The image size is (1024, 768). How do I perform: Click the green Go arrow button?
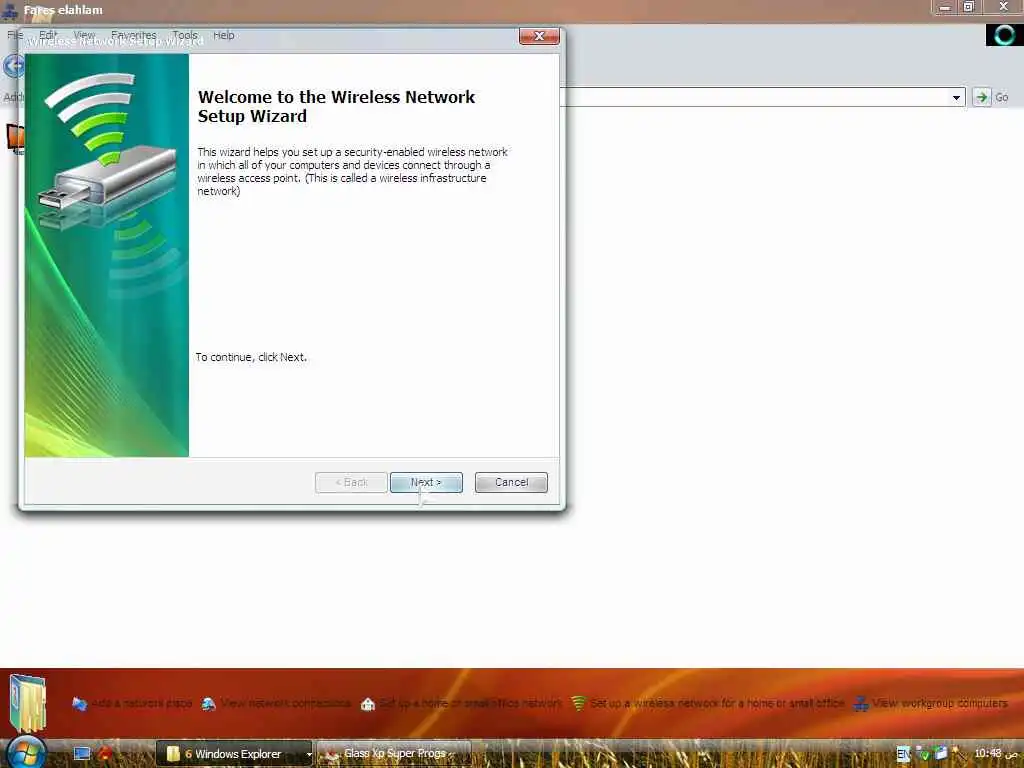(982, 97)
